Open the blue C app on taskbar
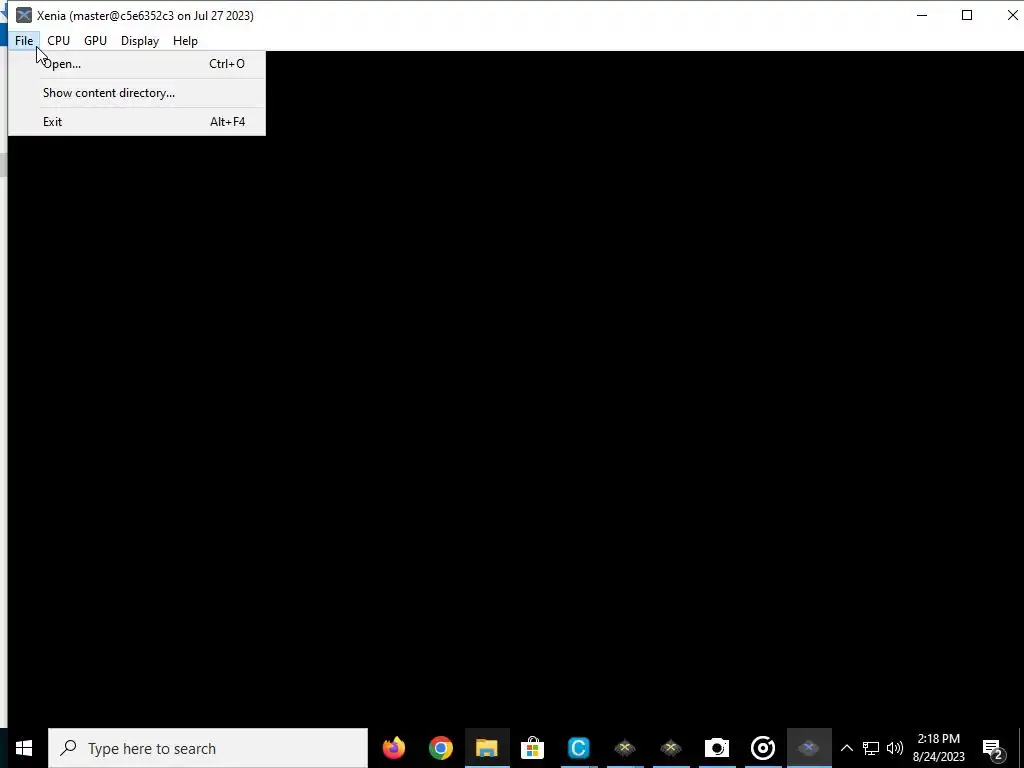 [x=579, y=748]
